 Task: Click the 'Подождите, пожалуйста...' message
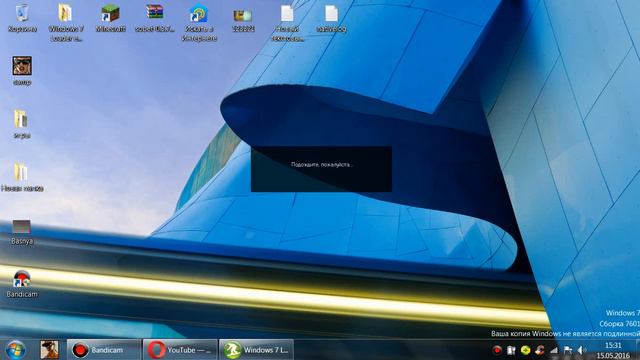[x=322, y=164]
